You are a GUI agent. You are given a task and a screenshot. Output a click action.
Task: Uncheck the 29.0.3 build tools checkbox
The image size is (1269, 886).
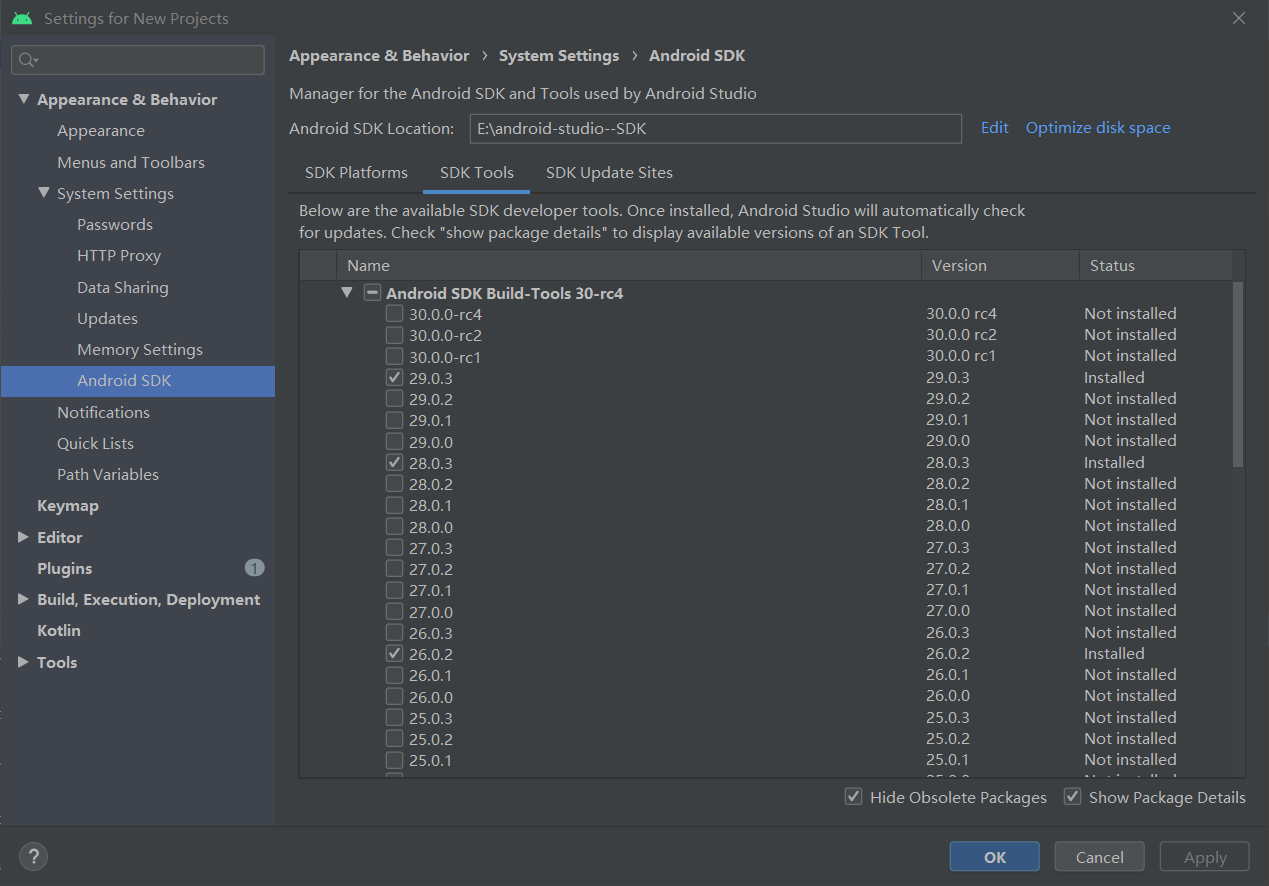click(394, 378)
